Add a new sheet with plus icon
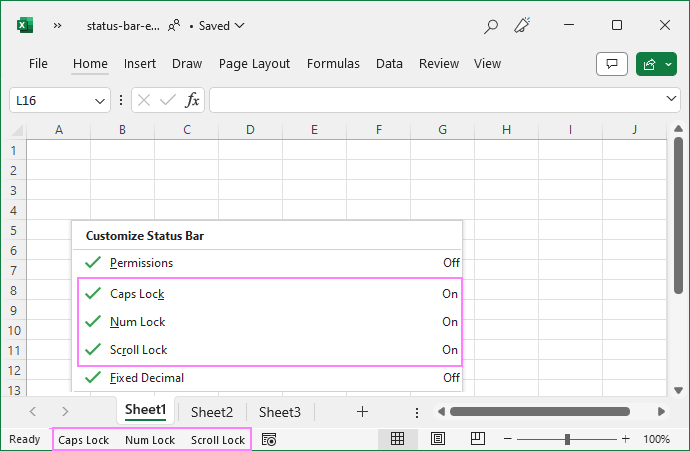 (362, 411)
